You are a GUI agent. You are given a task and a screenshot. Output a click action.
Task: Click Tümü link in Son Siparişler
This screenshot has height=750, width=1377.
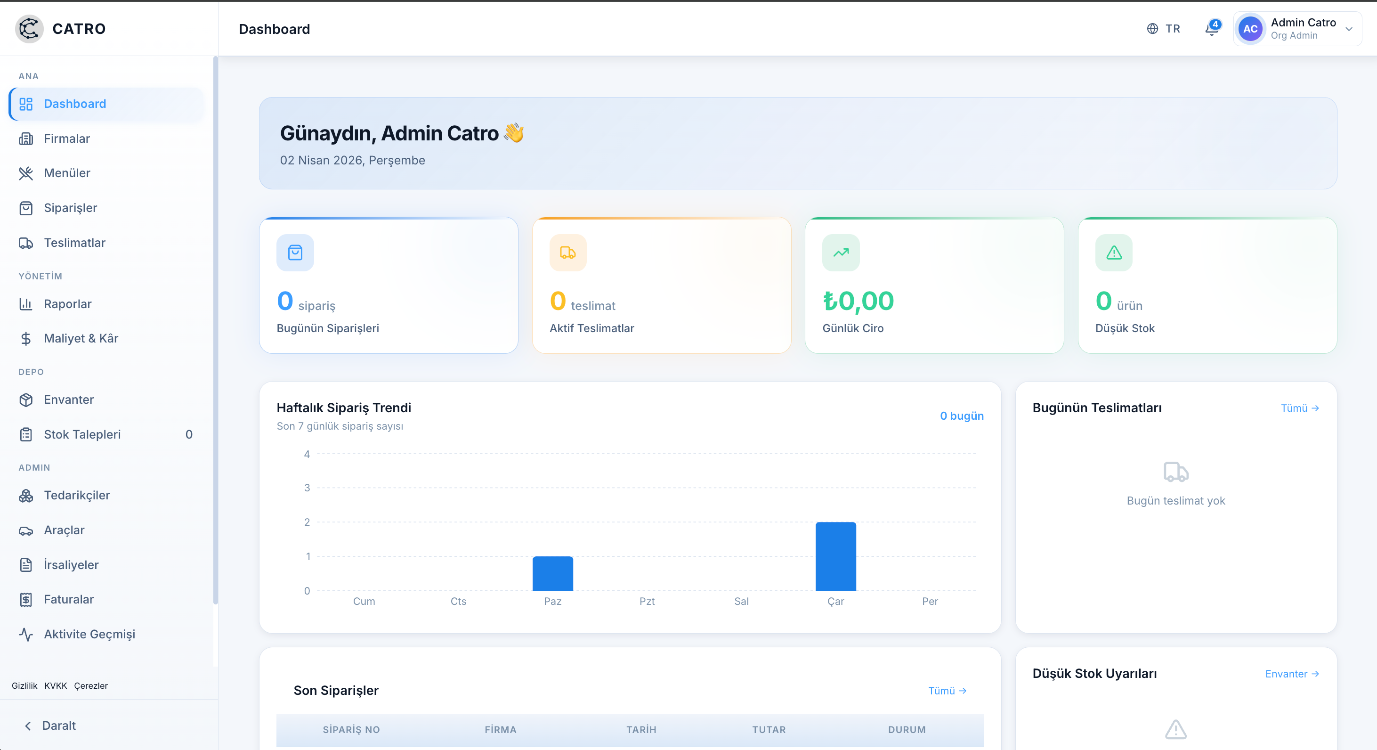click(x=947, y=691)
